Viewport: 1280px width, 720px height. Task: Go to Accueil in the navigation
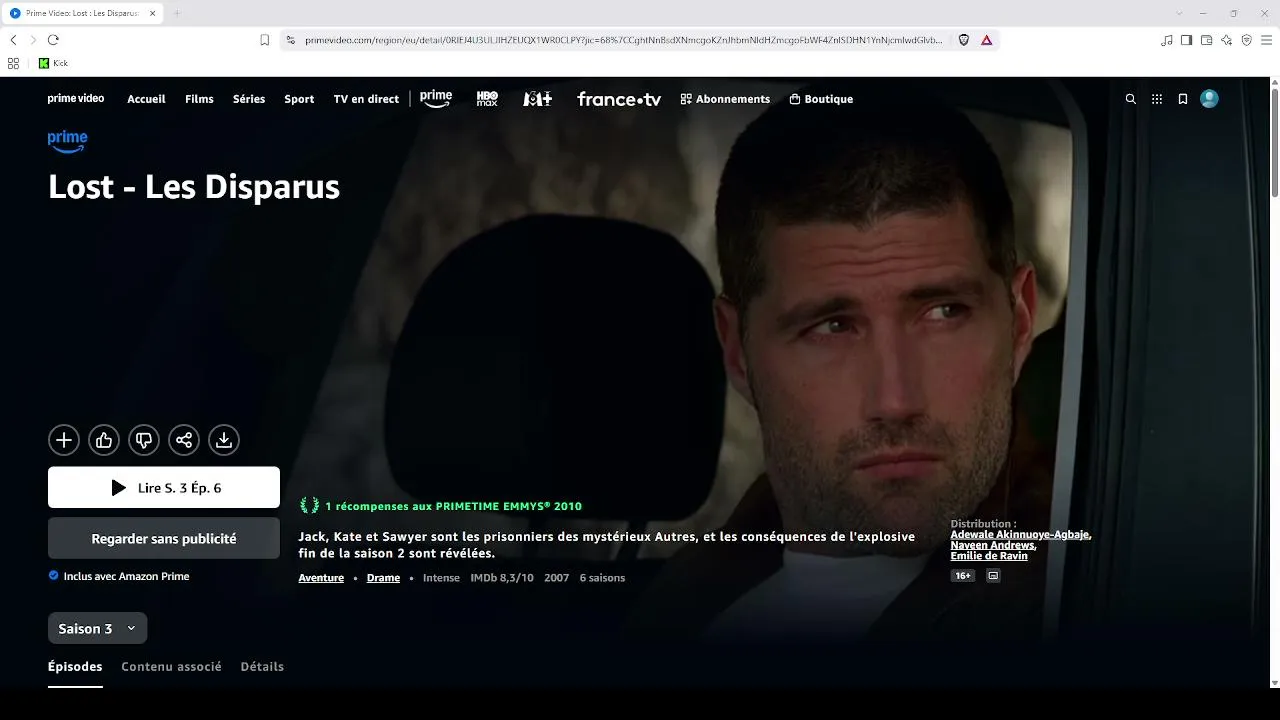point(146,99)
